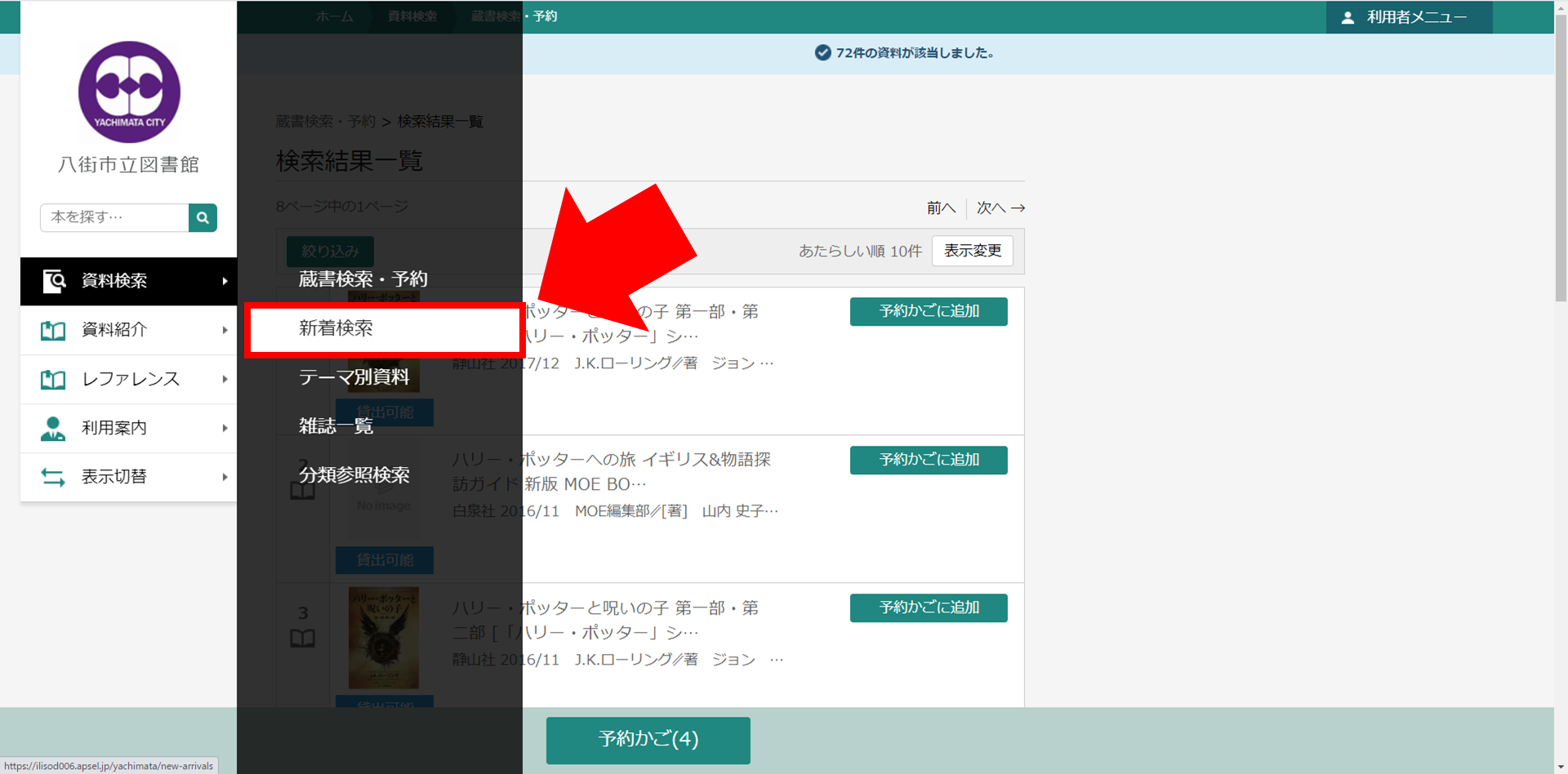Open title ハリー・ポッターへの旅 イギリス&物語探訪ガイド
Viewport: 1568px width, 774px height.
612,472
